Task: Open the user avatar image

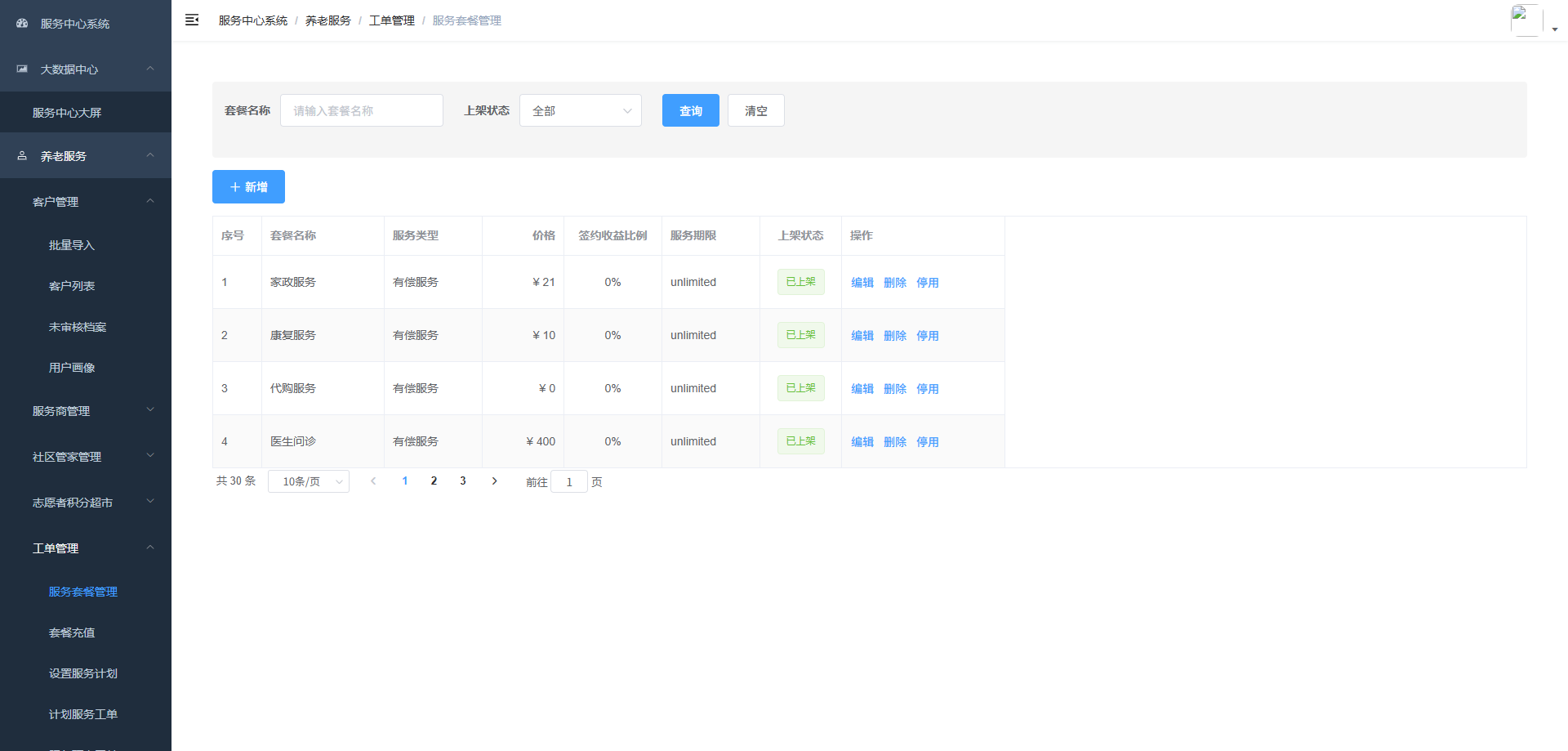Action: pos(1526,20)
